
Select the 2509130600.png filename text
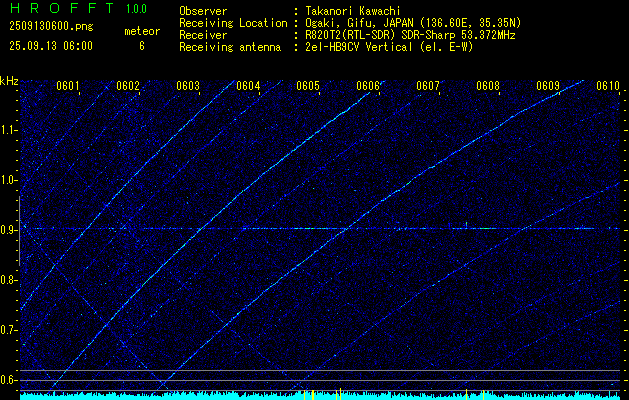(51, 27)
